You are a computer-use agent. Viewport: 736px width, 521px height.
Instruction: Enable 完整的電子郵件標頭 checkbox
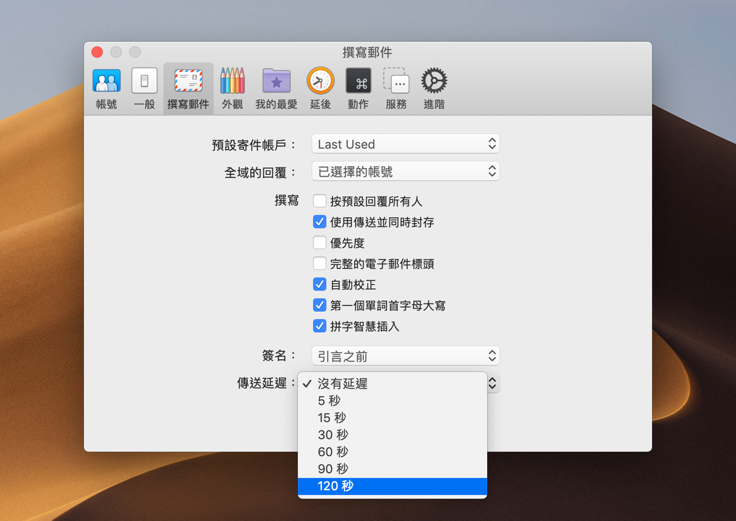coord(320,263)
